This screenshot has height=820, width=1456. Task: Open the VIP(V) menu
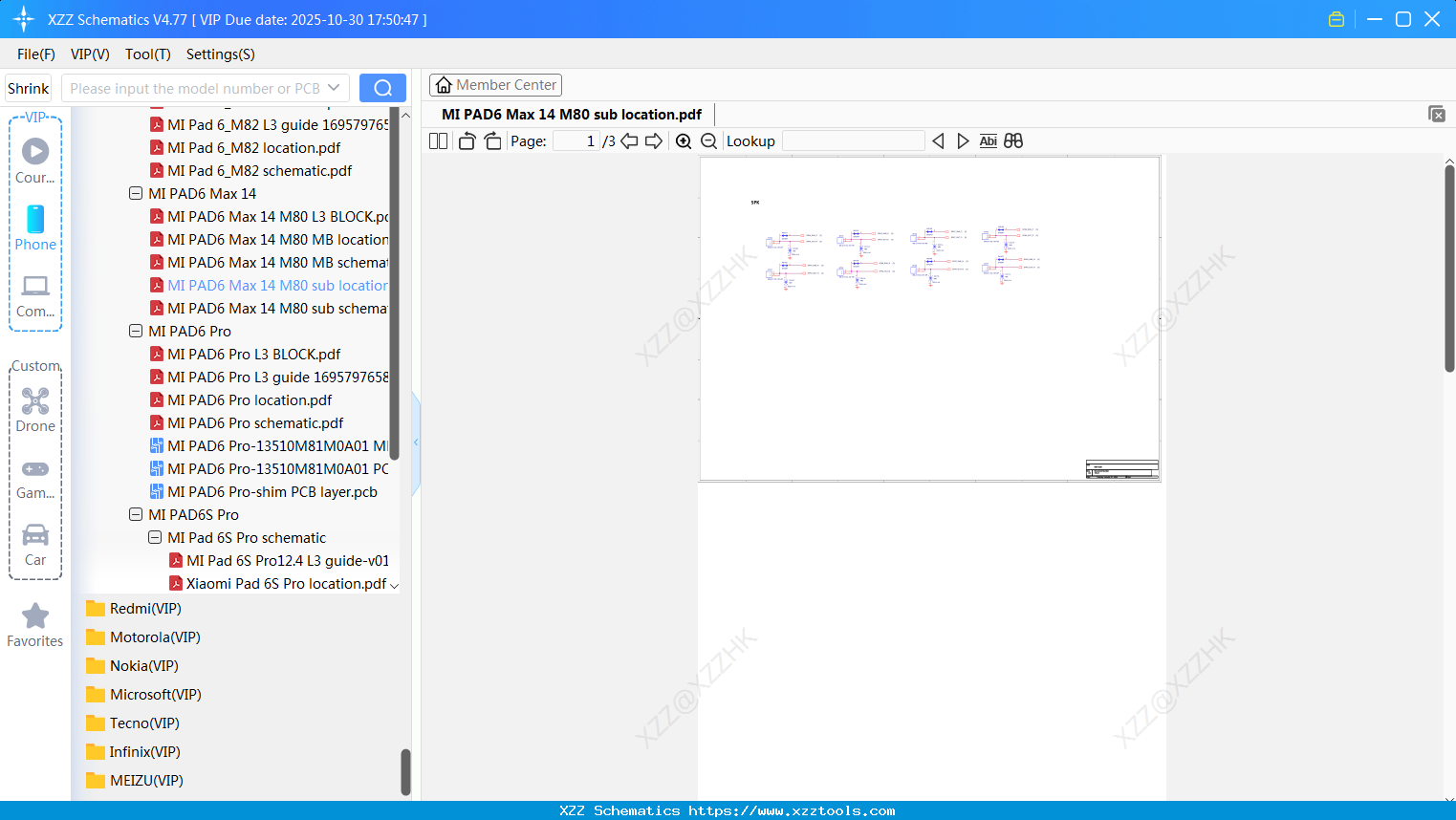tap(90, 54)
